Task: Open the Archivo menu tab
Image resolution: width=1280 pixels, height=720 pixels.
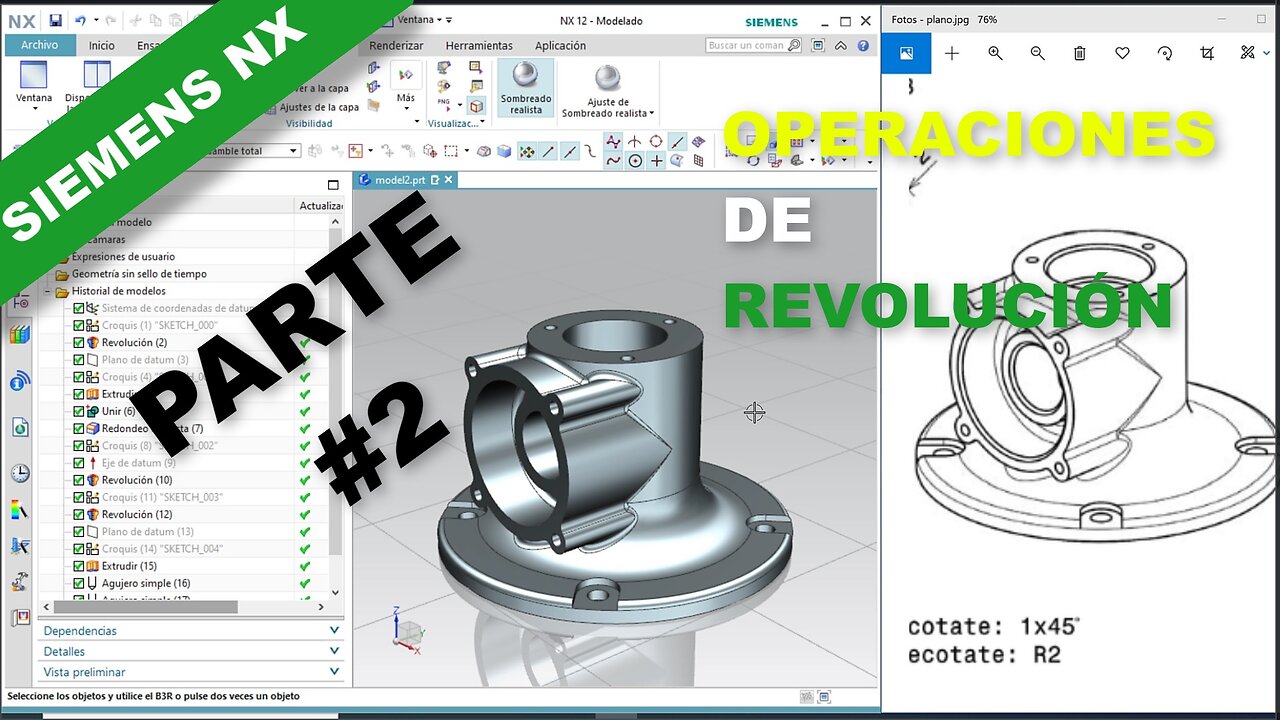Action: click(39, 45)
